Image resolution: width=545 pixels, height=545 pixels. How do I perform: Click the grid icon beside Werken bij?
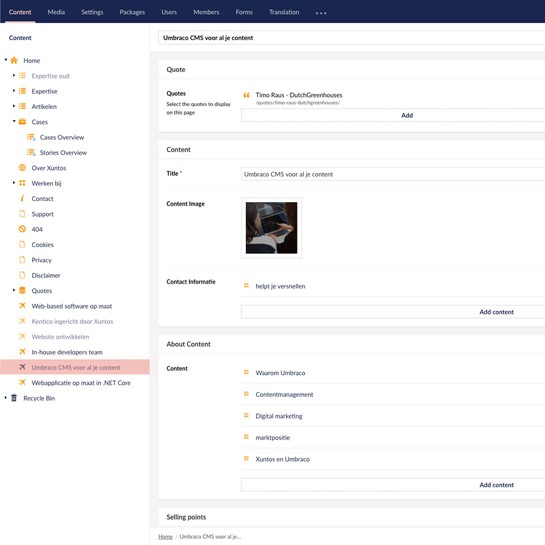point(22,183)
